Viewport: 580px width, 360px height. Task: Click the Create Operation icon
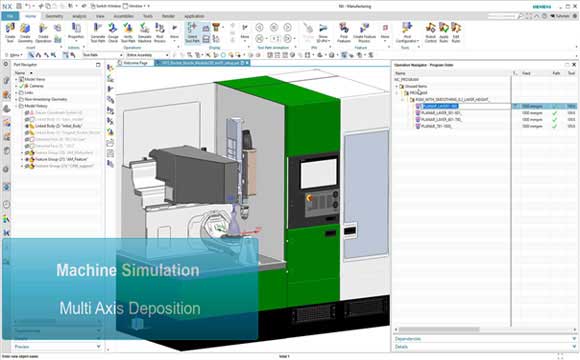pos(43,32)
